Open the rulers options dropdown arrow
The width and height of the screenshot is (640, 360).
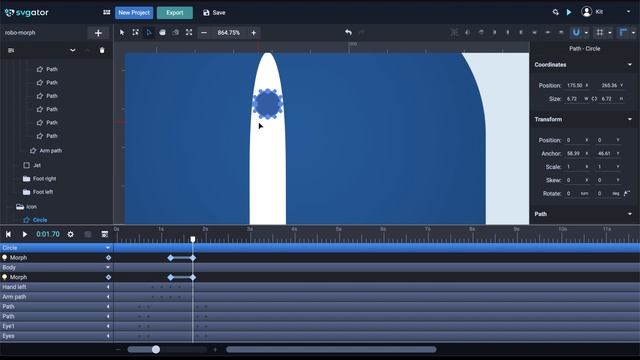633,33
